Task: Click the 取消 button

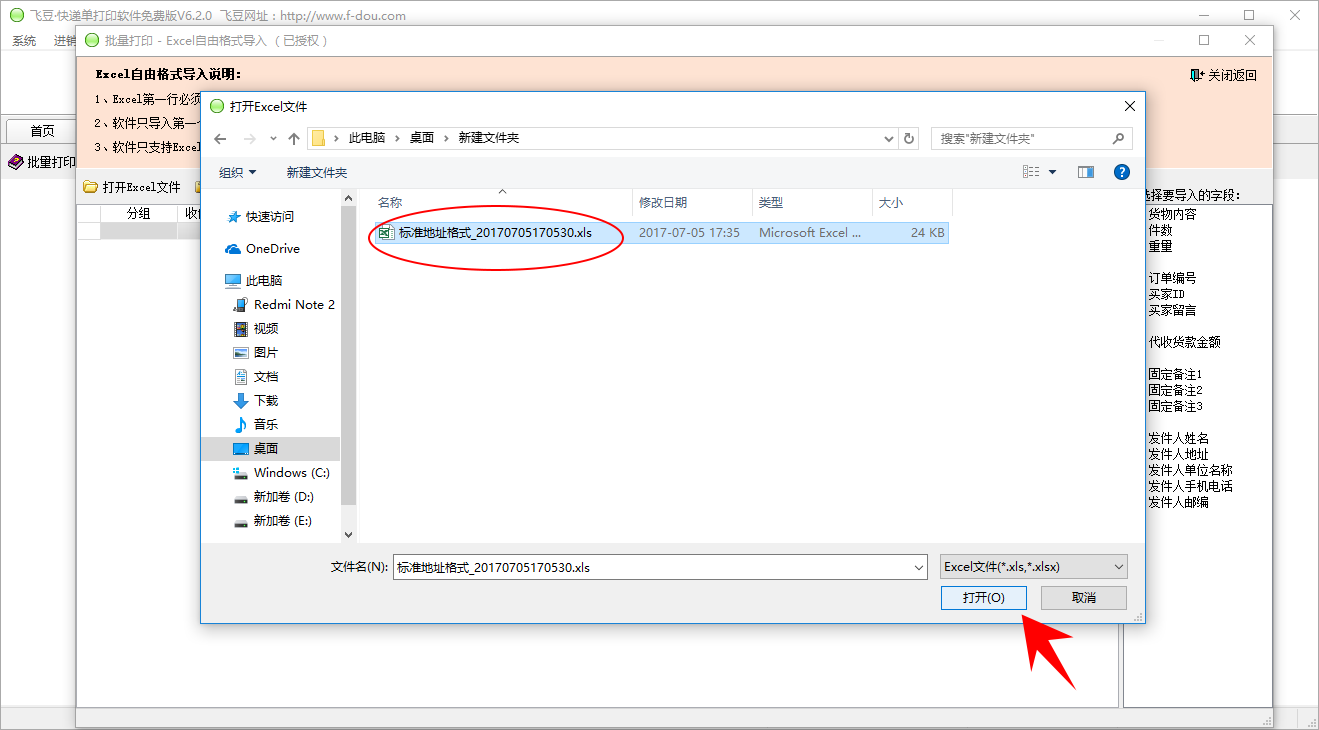Action: [1084, 597]
